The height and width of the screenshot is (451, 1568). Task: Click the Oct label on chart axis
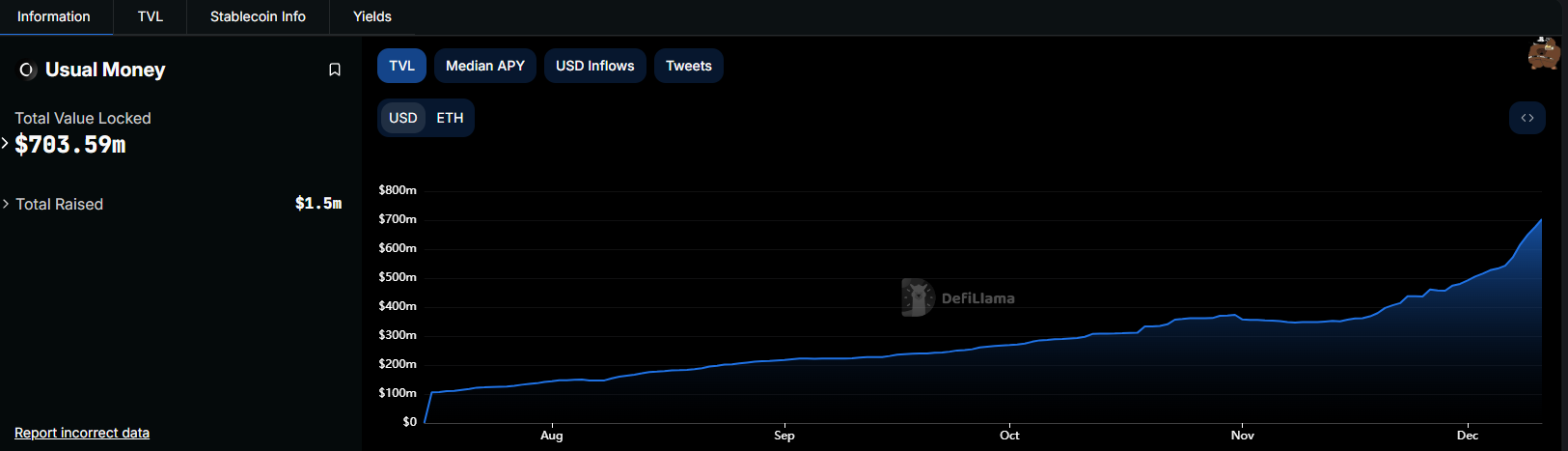[1009, 436]
